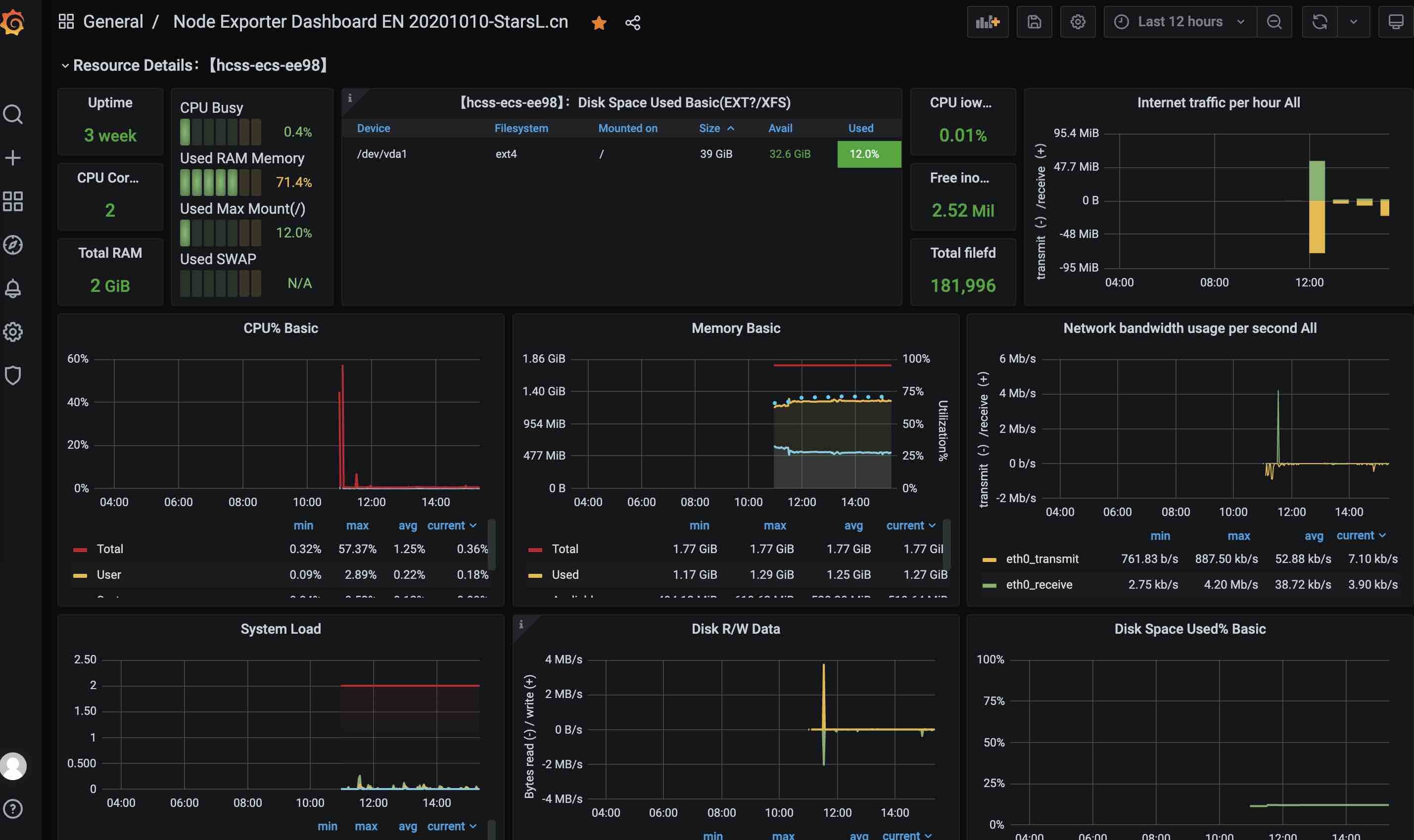Click the CPU% Basic panel title

(x=280, y=328)
